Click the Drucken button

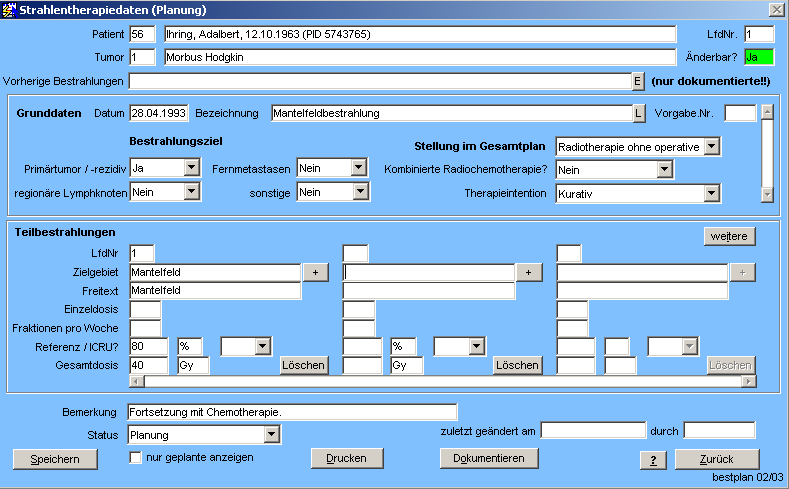tap(347, 458)
